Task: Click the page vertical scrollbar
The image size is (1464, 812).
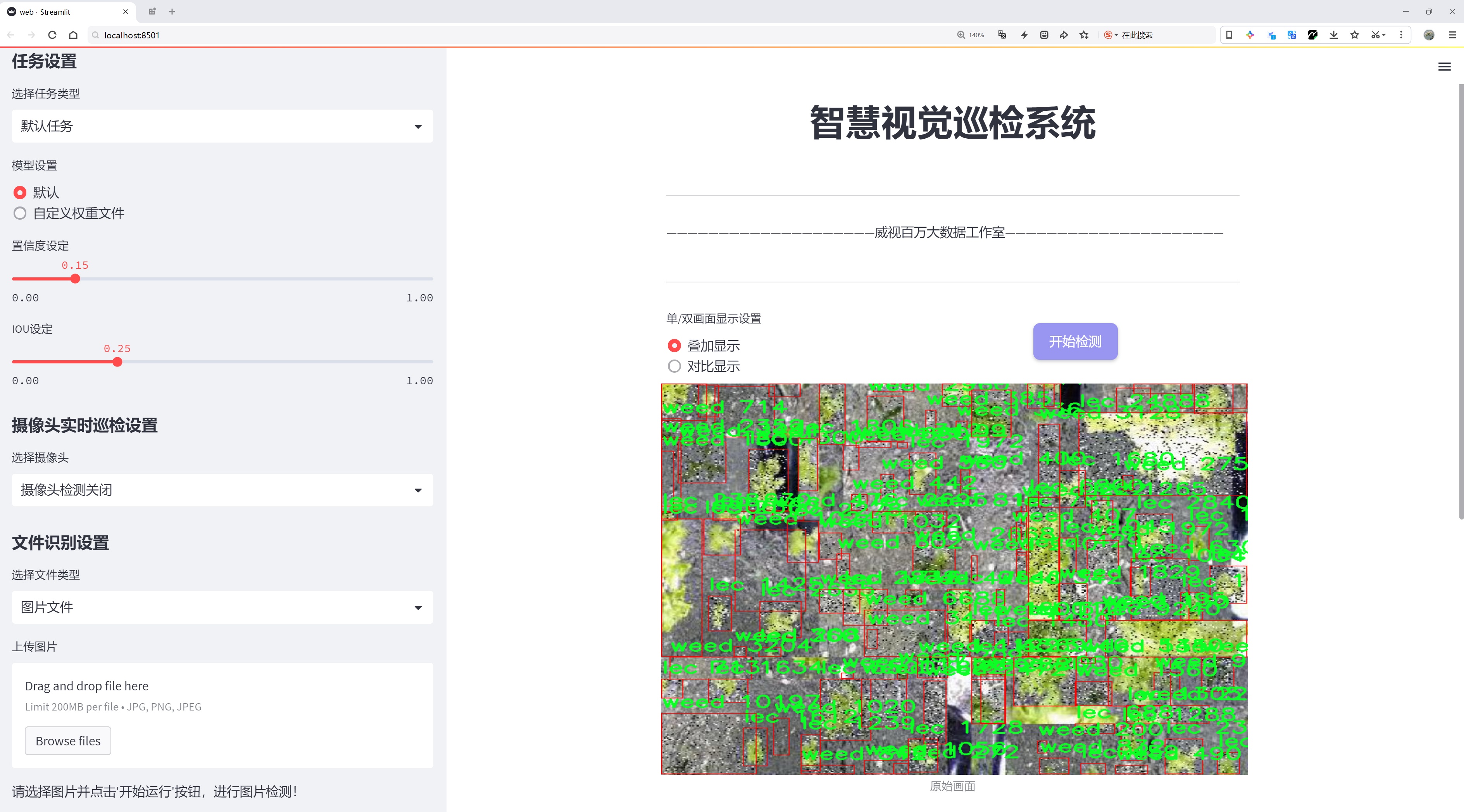Action: pos(1461,301)
